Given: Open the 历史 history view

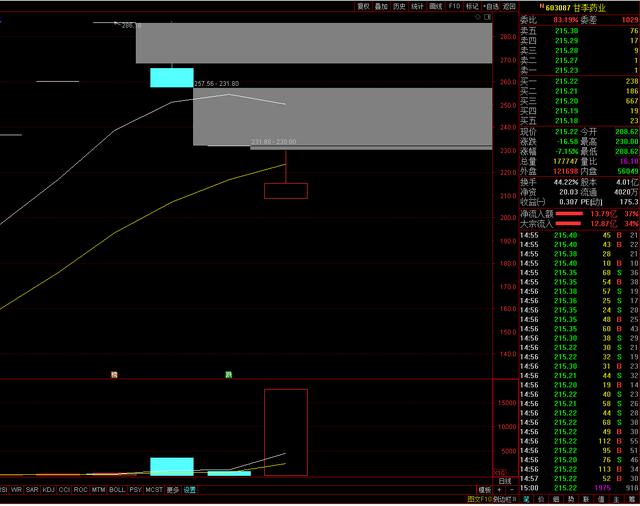Looking at the screenshot, I should (399, 6).
